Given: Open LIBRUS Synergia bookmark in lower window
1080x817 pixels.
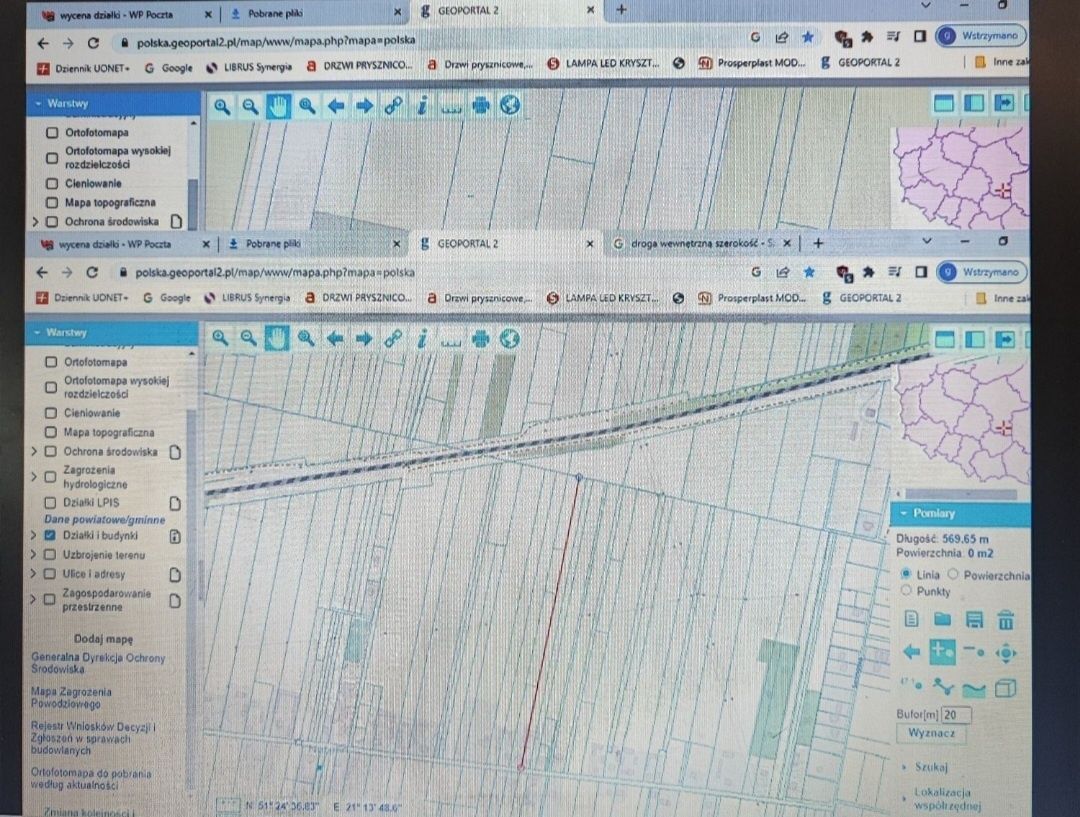Looking at the screenshot, I should coord(247,298).
